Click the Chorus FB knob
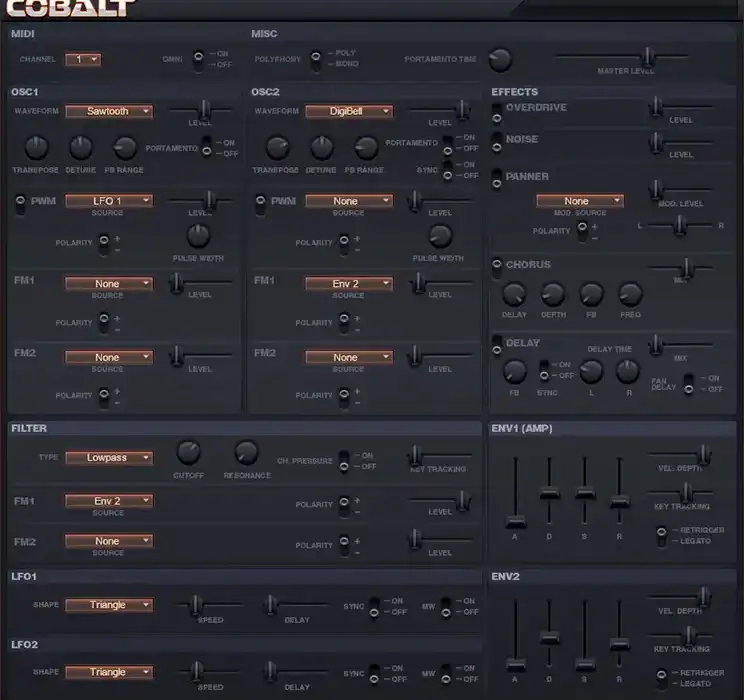744x700 pixels. click(x=591, y=294)
